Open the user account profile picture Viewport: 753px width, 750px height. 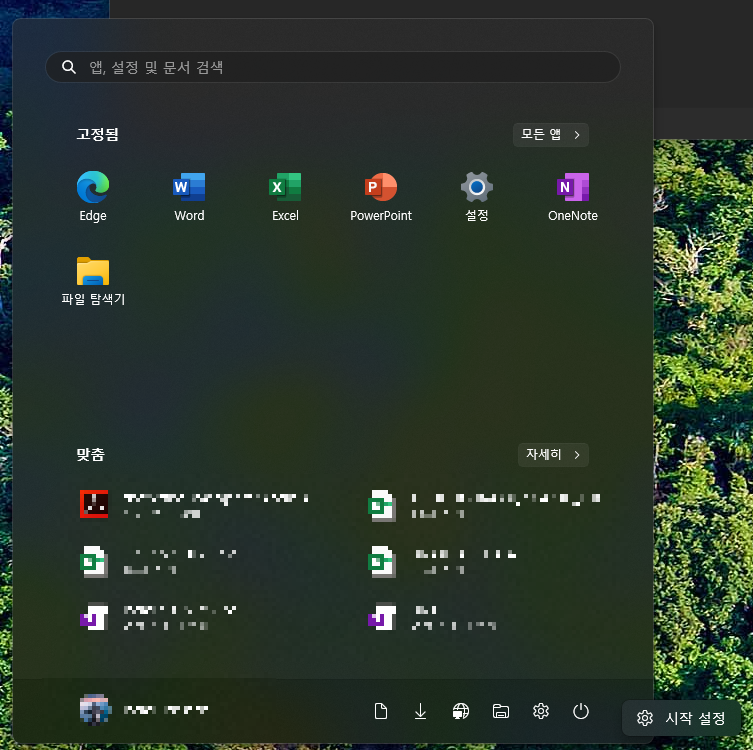[x=95, y=709]
